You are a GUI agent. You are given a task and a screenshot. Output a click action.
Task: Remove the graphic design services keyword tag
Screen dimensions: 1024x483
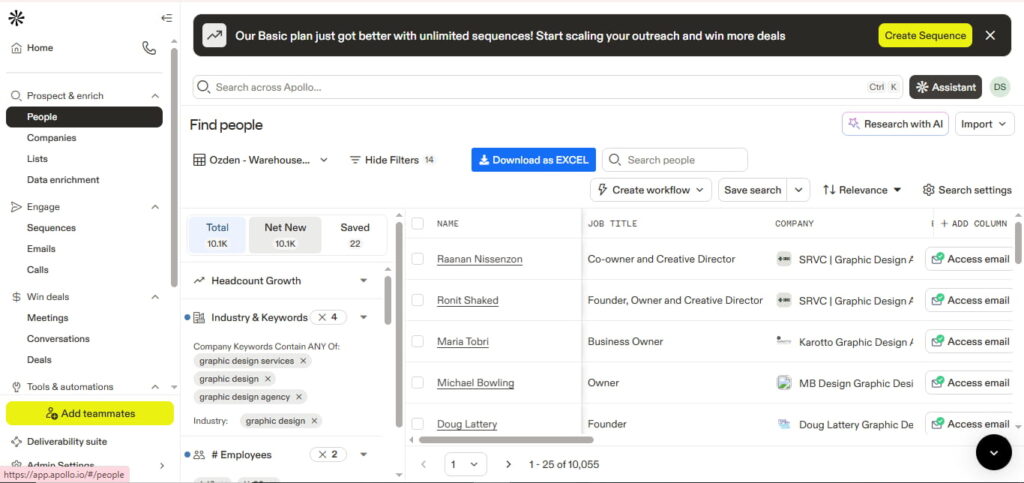303,361
